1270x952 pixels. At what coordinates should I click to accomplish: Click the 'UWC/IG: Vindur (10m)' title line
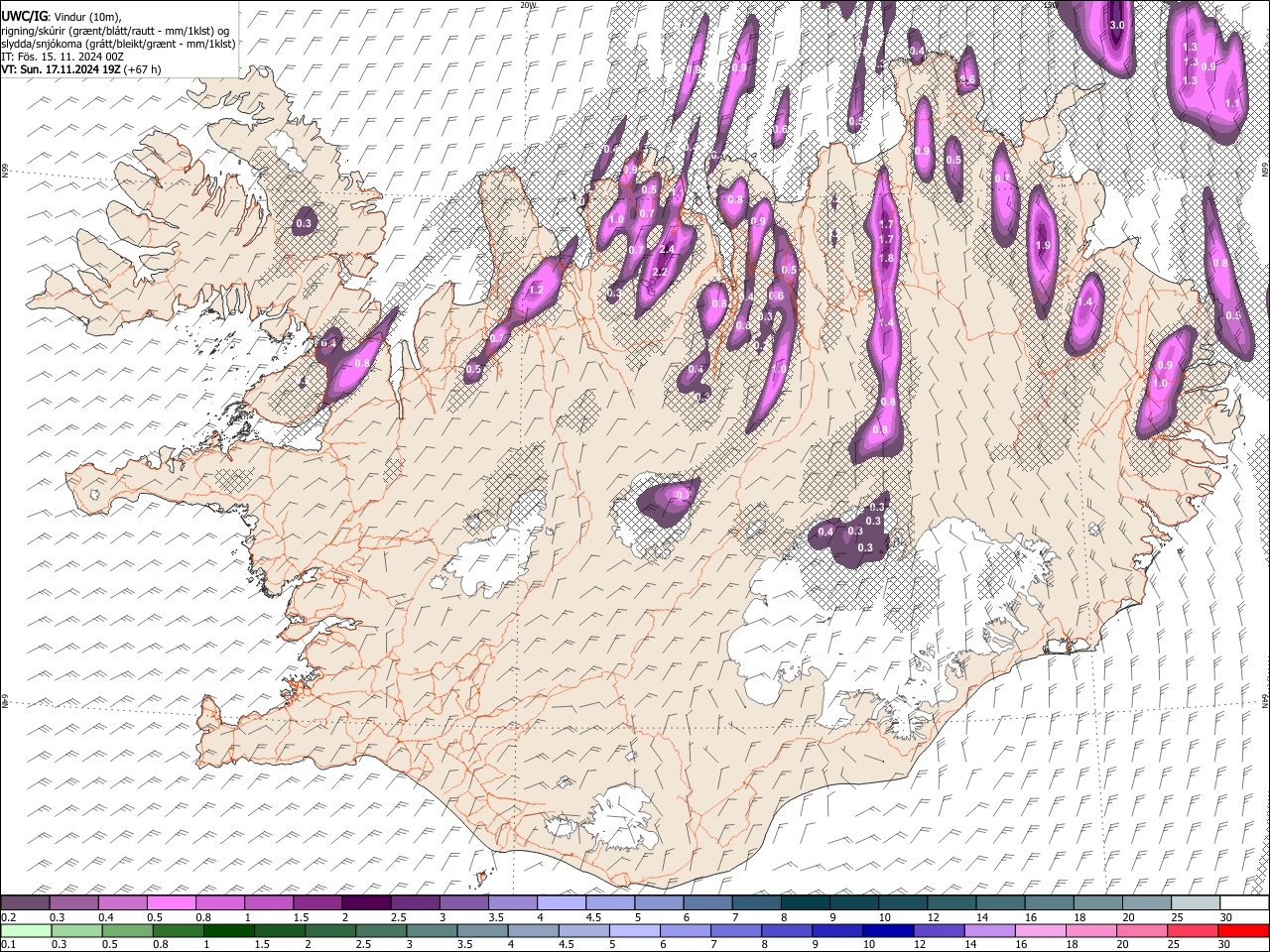click(62, 17)
